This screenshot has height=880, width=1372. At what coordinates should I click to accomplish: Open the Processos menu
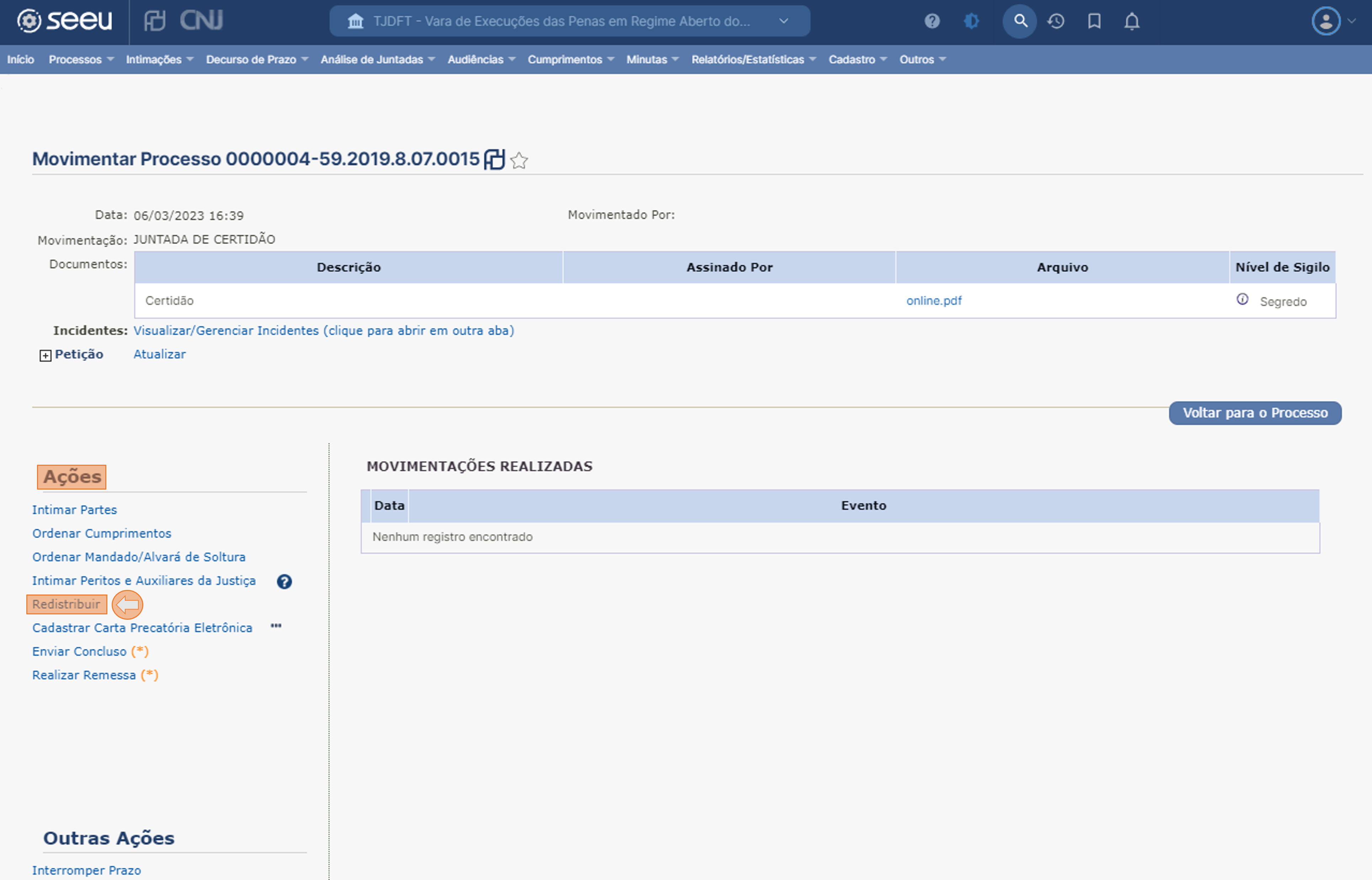click(x=81, y=59)
